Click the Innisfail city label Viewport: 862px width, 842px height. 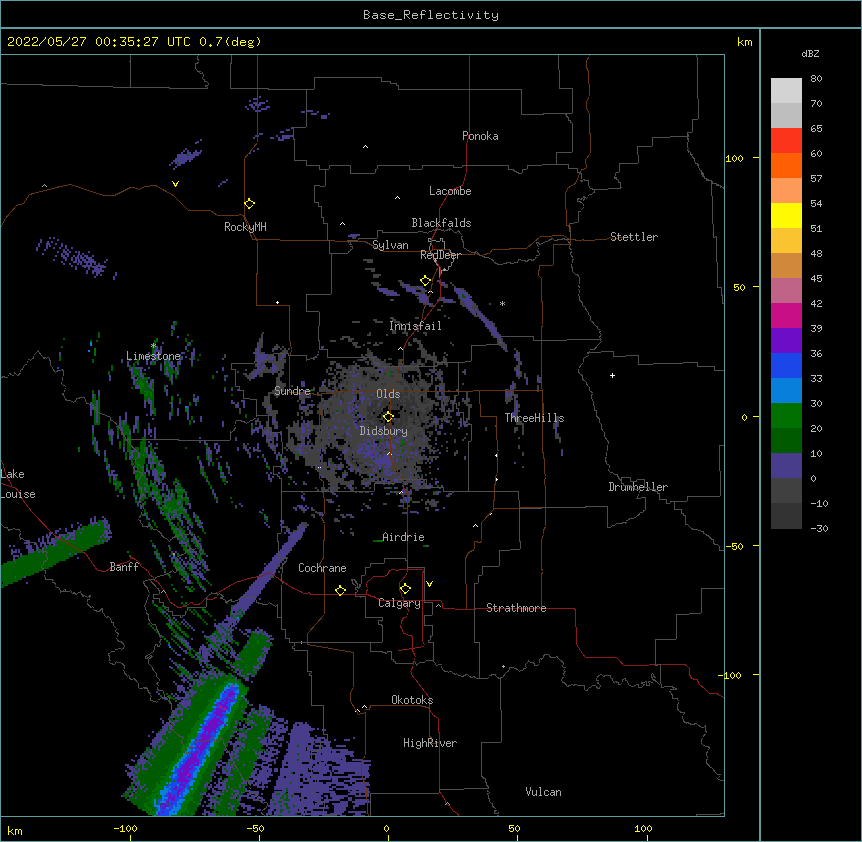point(415,326)
